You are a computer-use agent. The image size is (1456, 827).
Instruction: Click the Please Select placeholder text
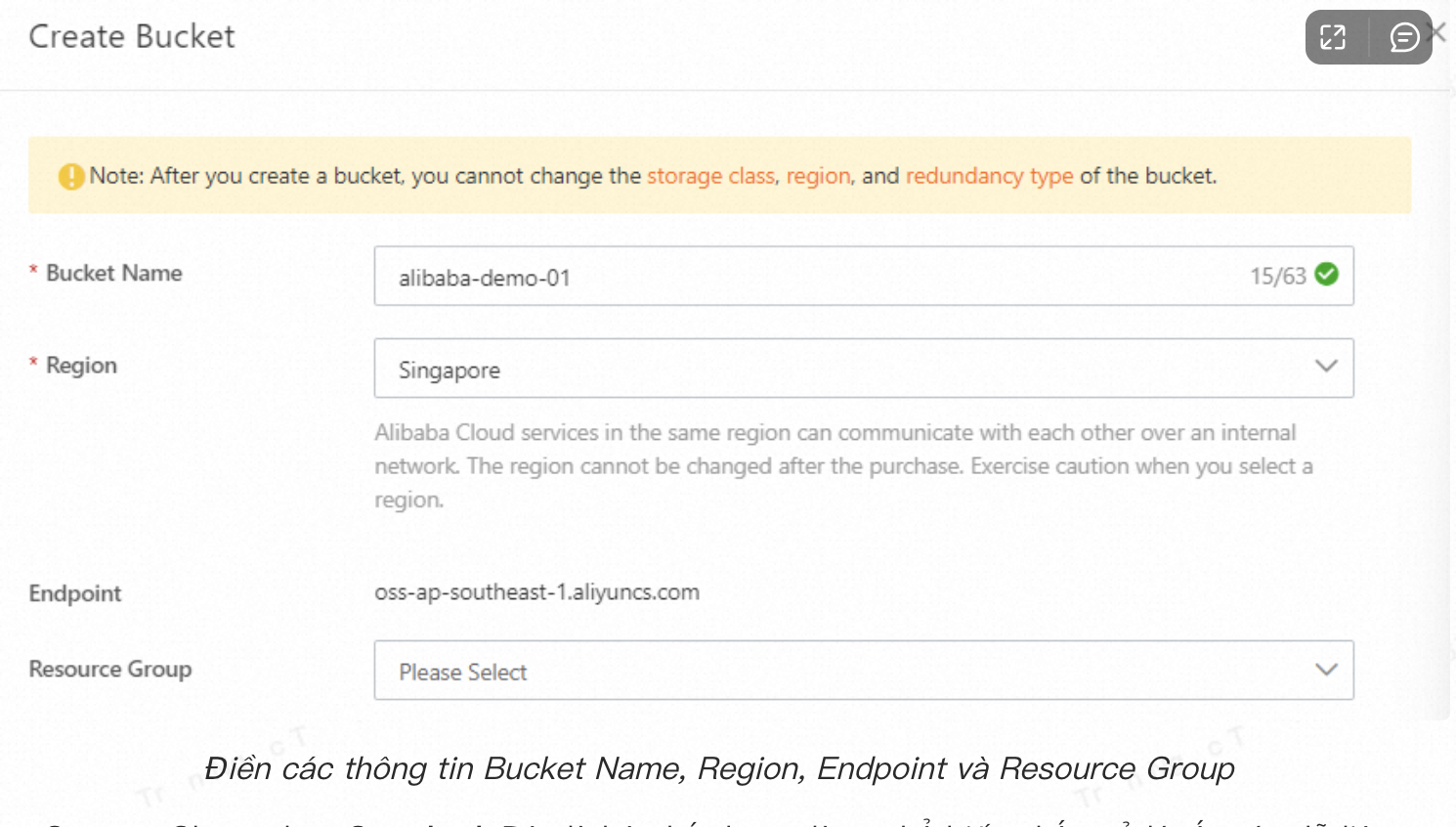point(462,672)
